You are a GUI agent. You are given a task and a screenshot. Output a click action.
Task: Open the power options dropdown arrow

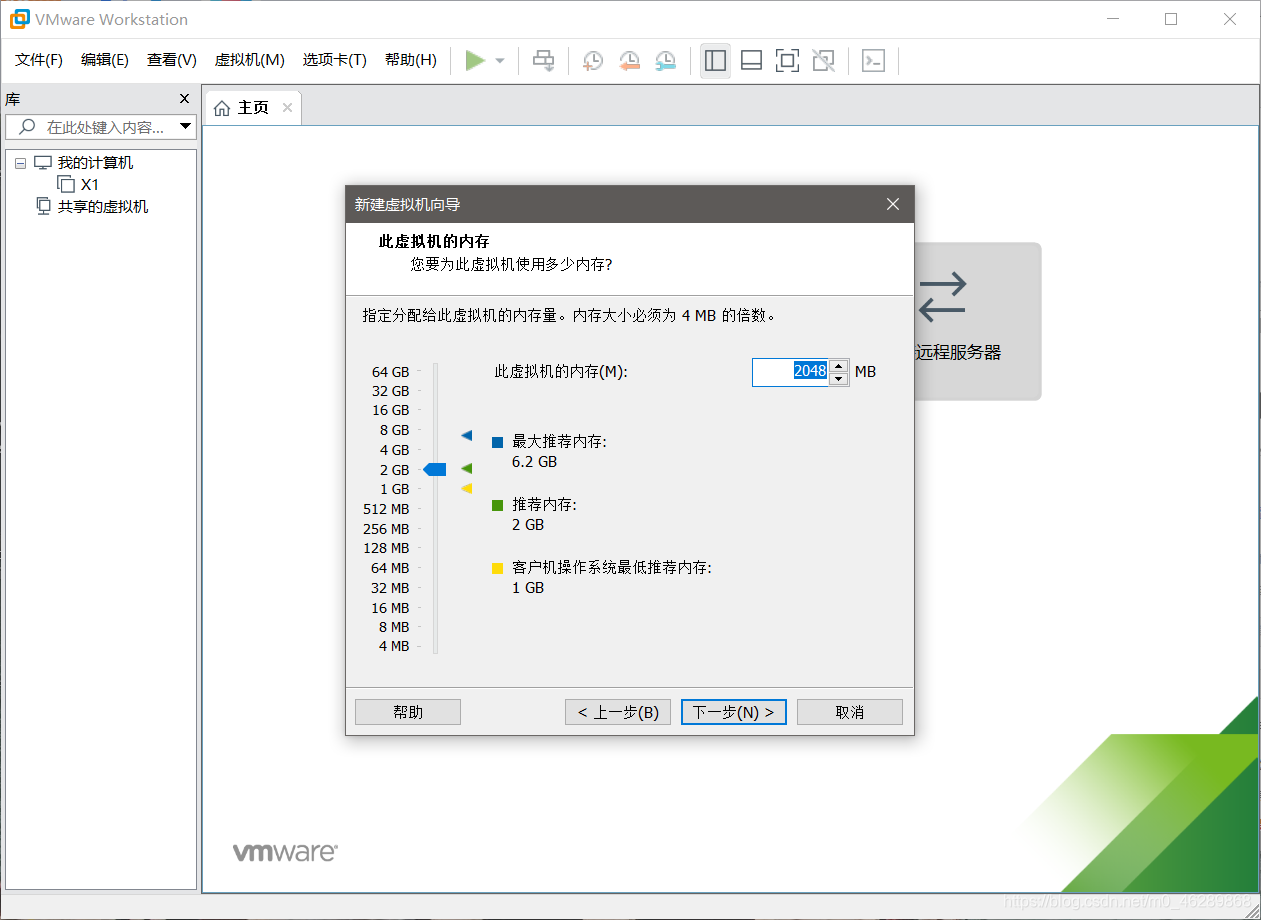[500, 61]
